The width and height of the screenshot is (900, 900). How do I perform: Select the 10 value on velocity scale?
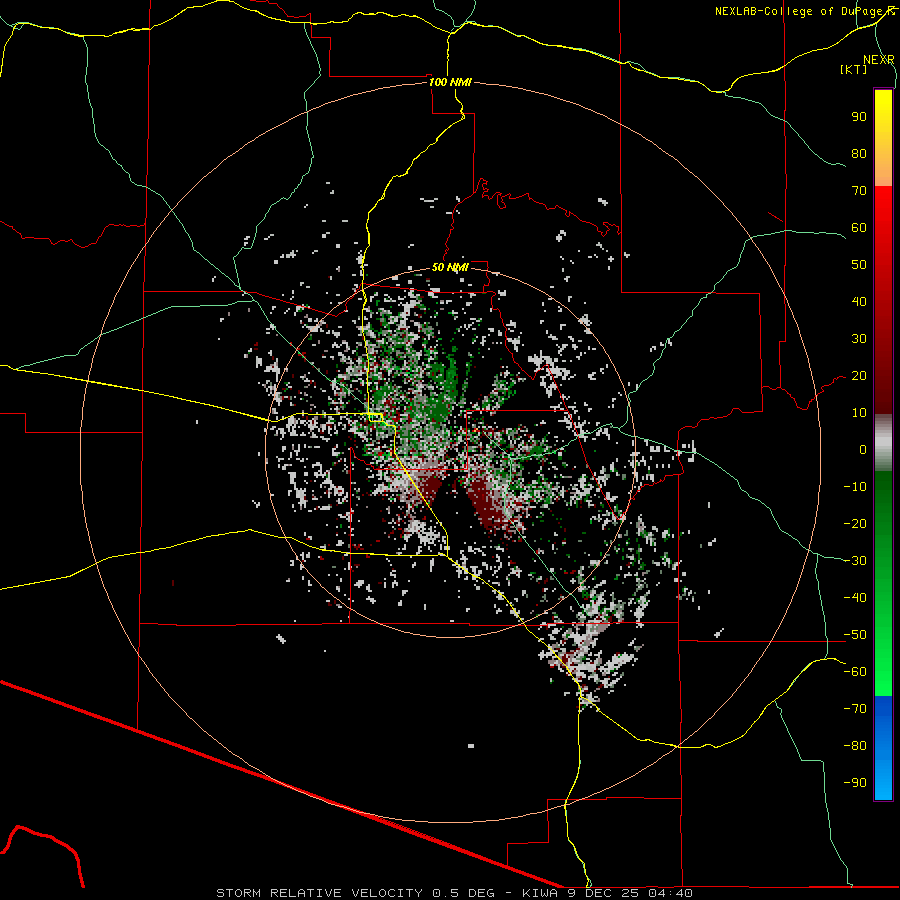(859, 413)
